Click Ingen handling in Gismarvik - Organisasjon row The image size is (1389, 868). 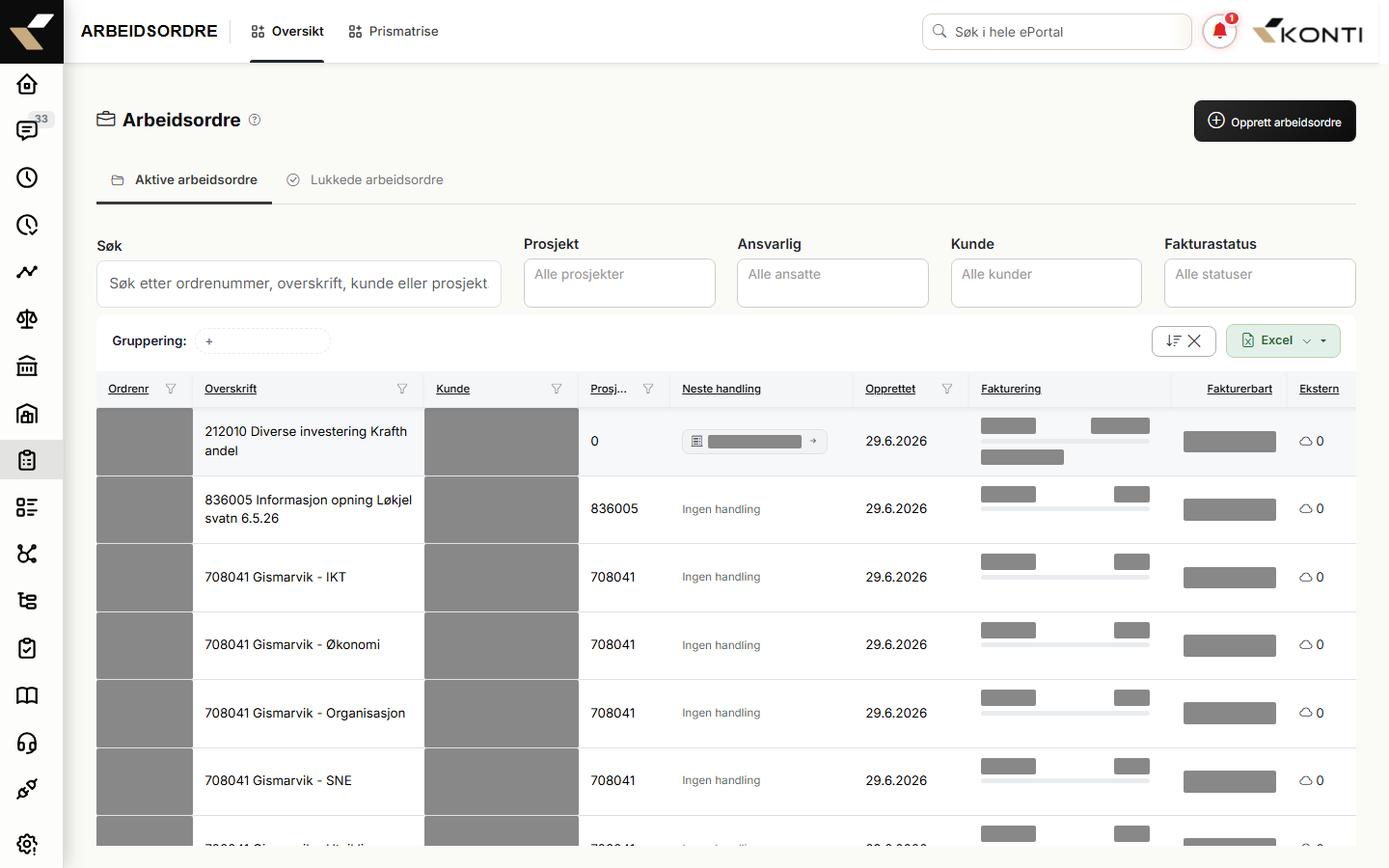722,713
